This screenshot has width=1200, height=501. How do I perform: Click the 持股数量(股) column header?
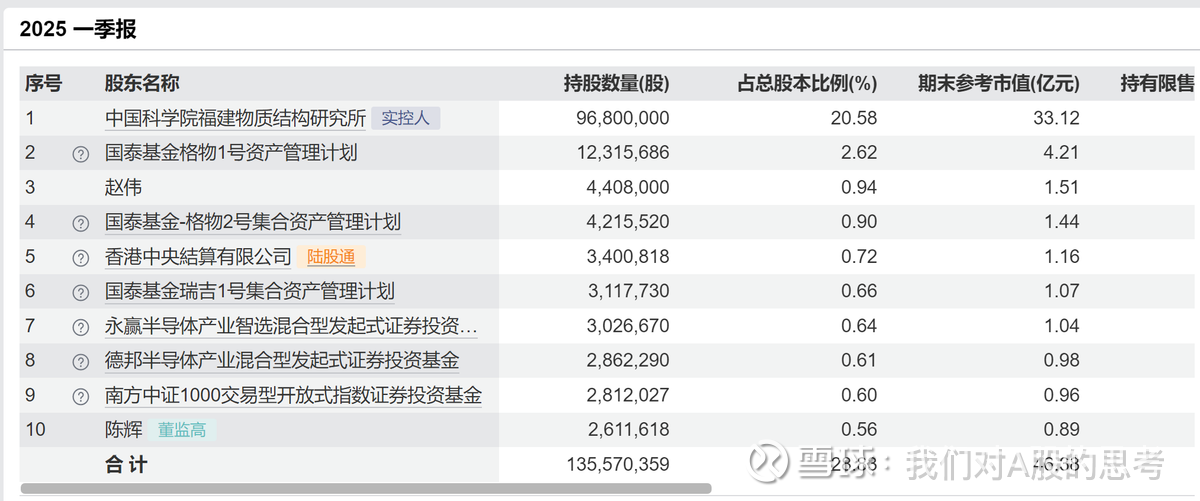[616, 84]
